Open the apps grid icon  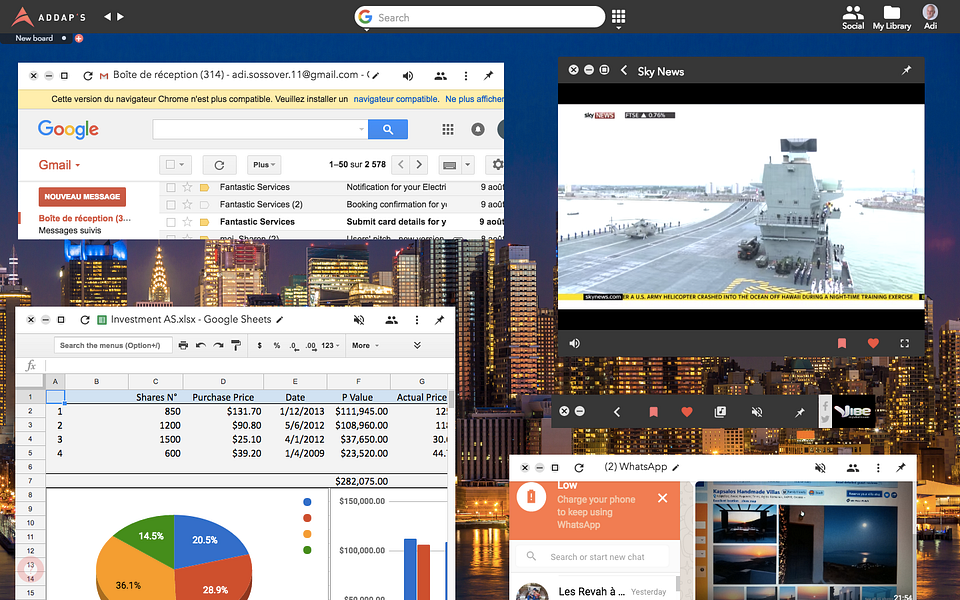coord(618,17)
